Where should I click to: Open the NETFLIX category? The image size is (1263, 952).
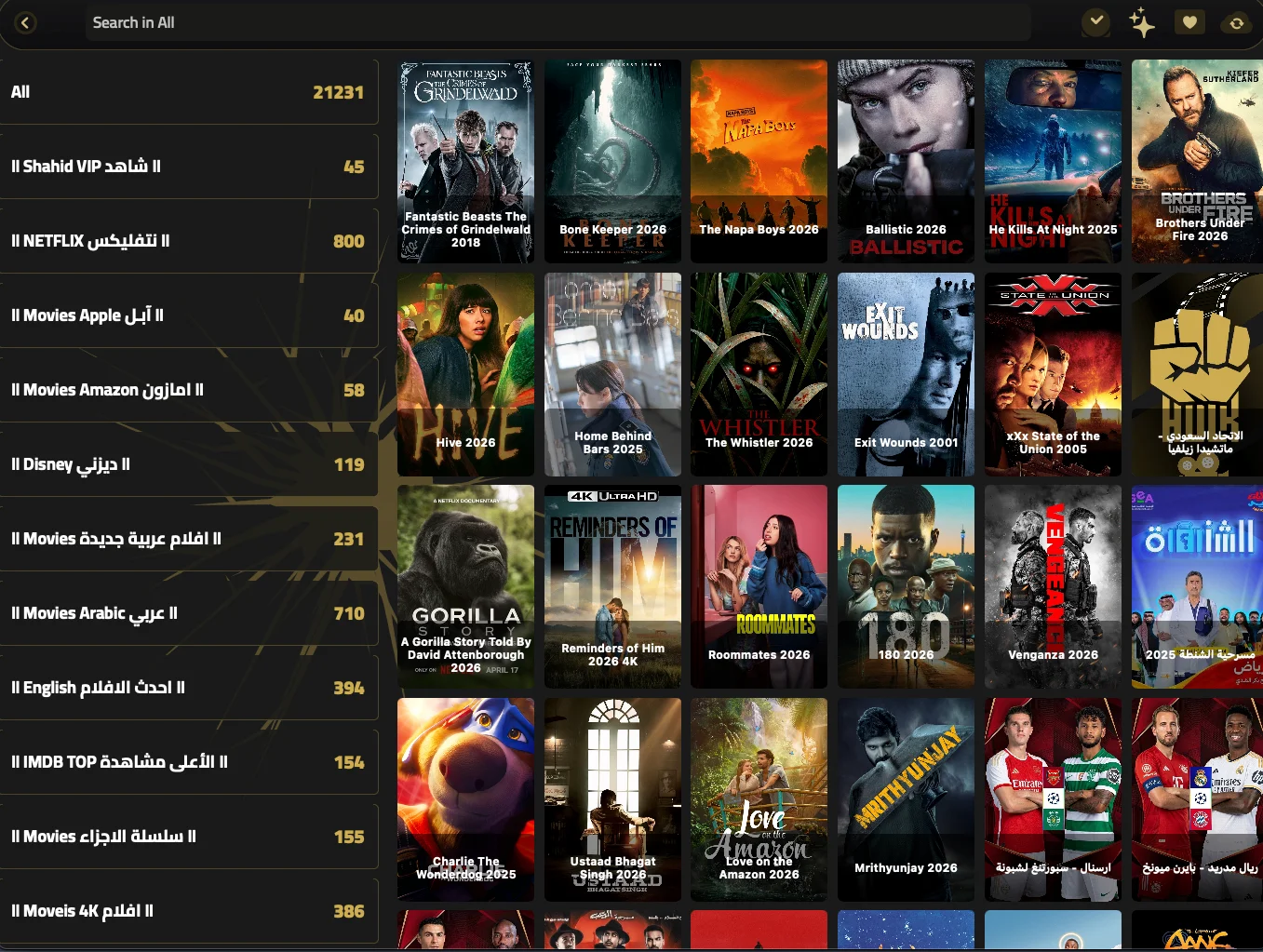(188, 241)
